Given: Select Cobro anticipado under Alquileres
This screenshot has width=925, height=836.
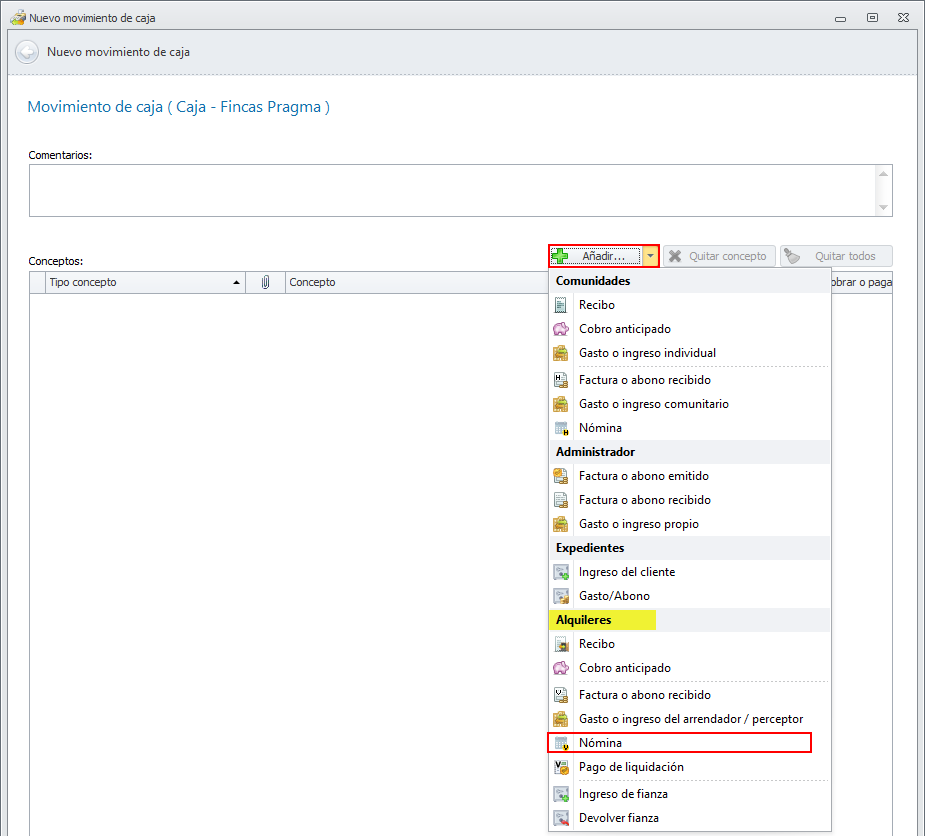Looking at the screenshot, I should pos(690,668).
